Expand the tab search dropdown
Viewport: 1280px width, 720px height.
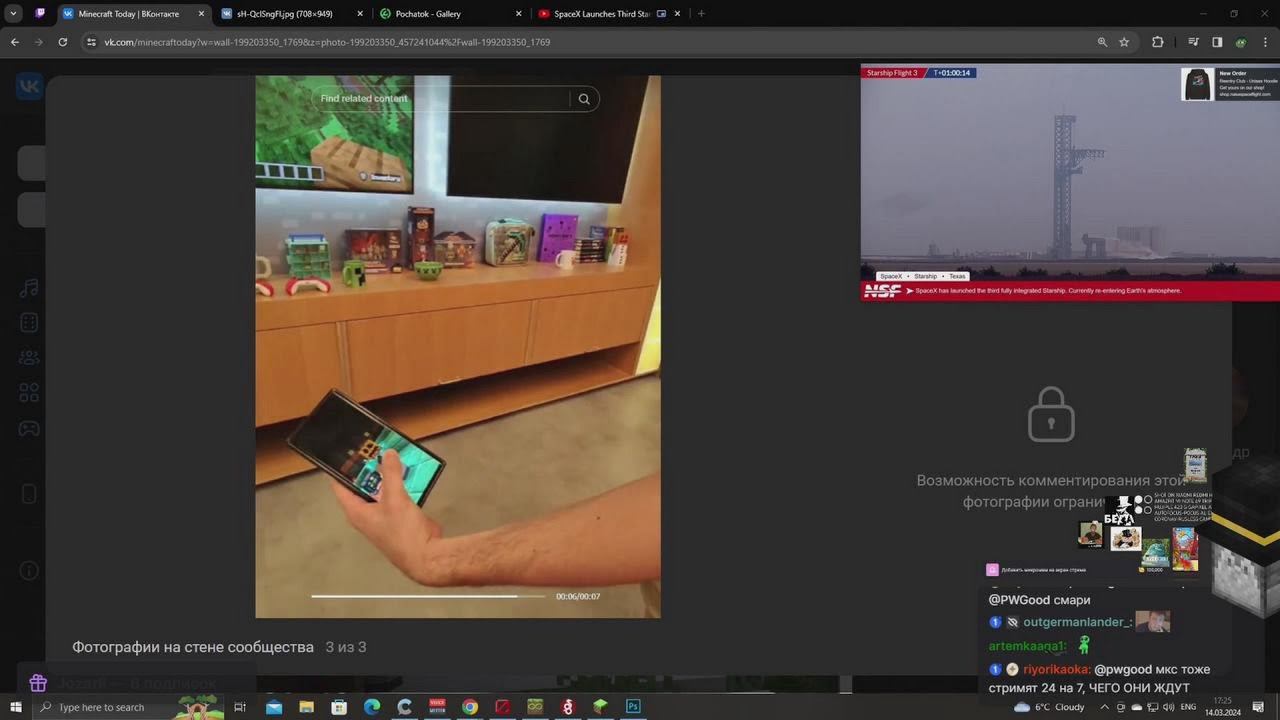coord(14,14)
